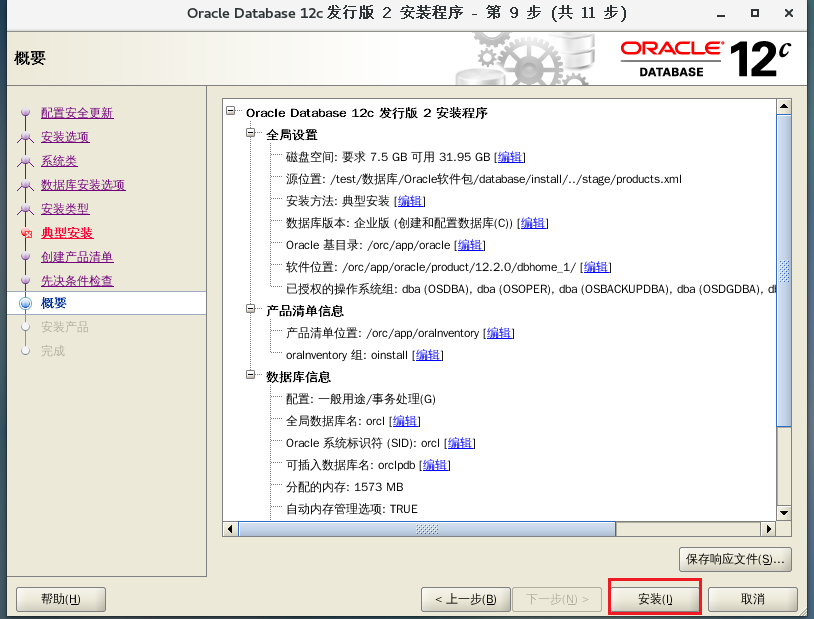814x619 pixels.
Task: Select the 配置: 一般用途/事务处理(G) row
Action: pyautogui.click(x=361, y=399)
